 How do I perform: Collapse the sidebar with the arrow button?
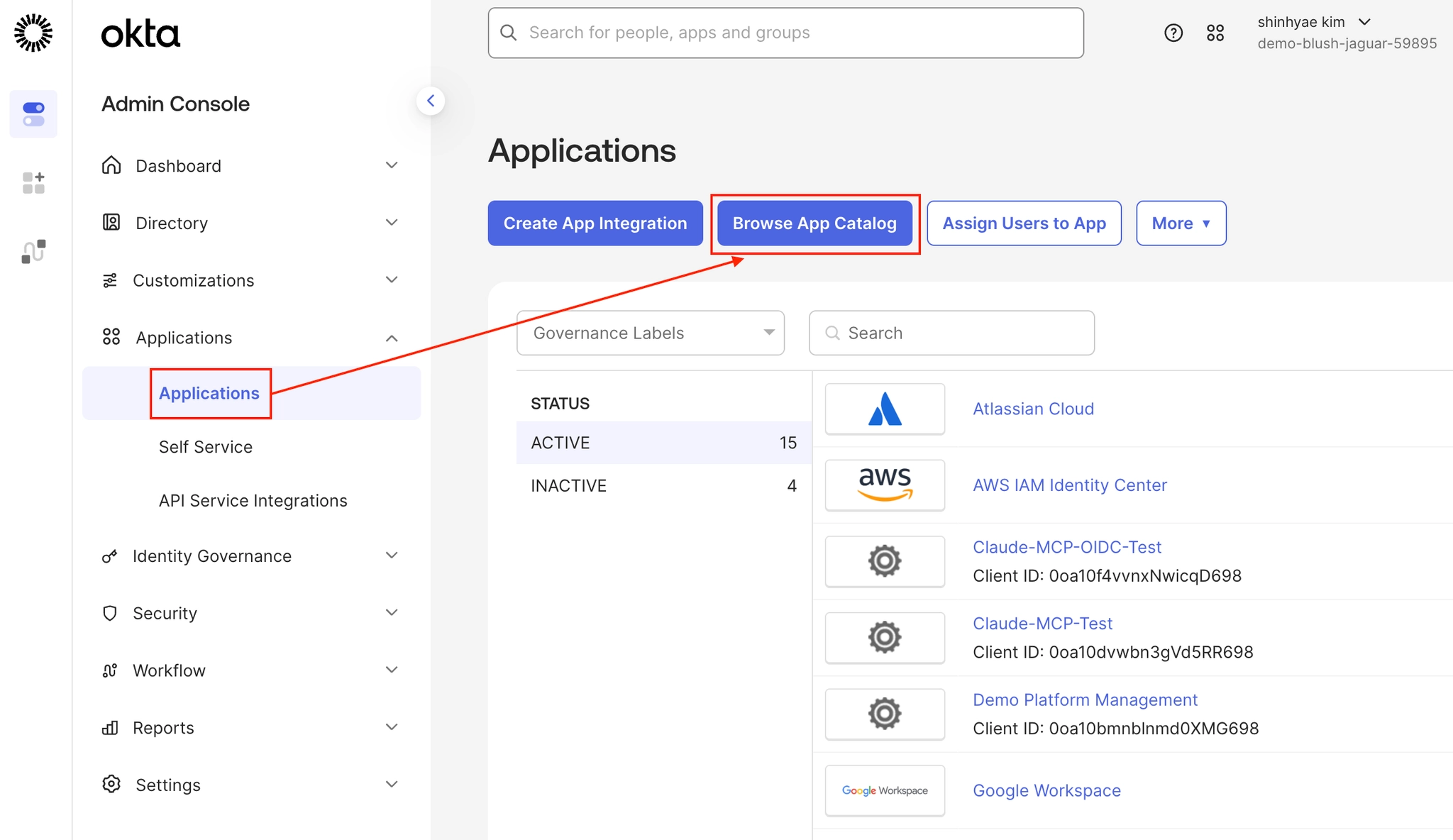[x=431, y=101]
